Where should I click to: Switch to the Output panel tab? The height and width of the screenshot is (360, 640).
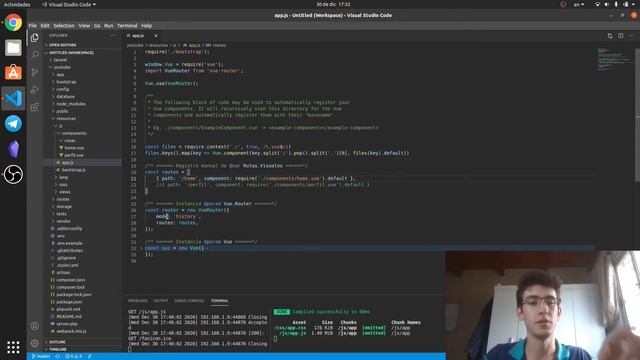(x=161, y=301)
